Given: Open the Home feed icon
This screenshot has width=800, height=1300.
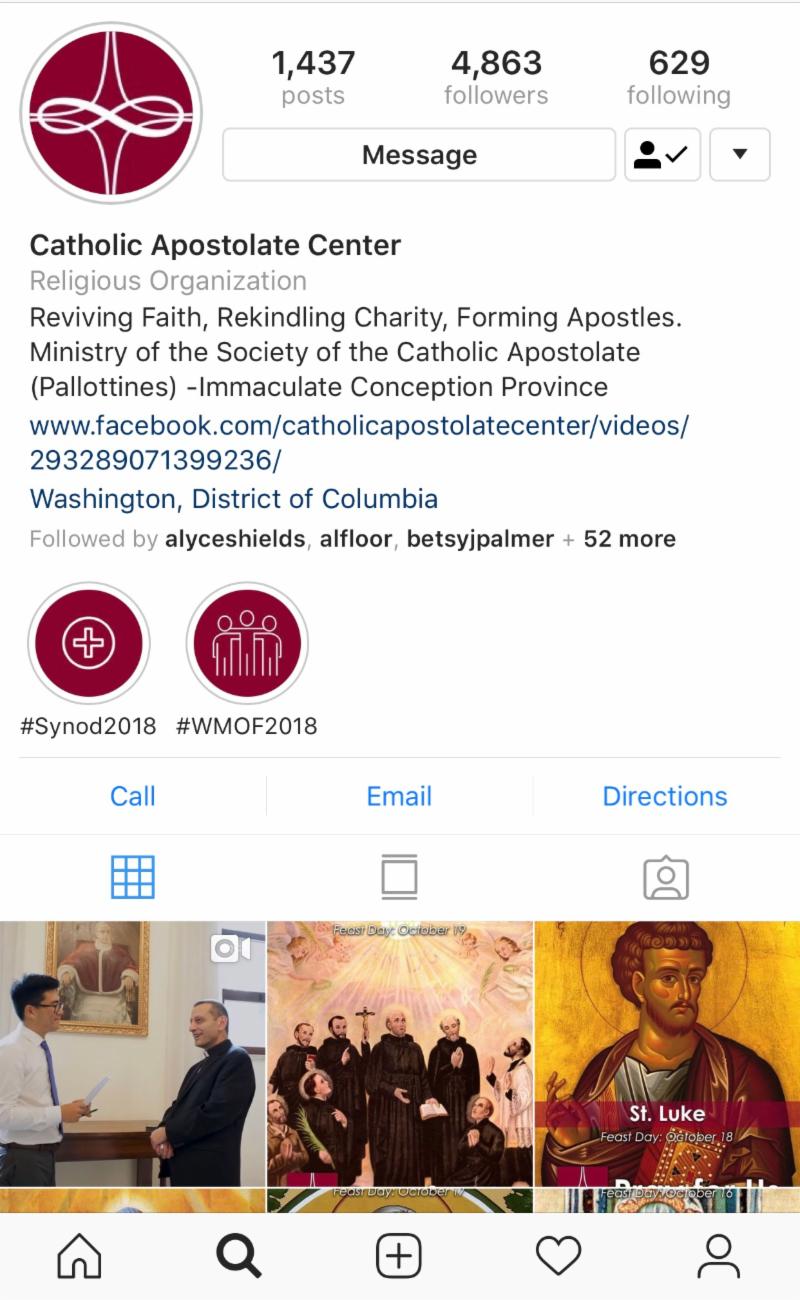Looking at the screenshot, I should pyautogui.click(x=79, y=1256).
